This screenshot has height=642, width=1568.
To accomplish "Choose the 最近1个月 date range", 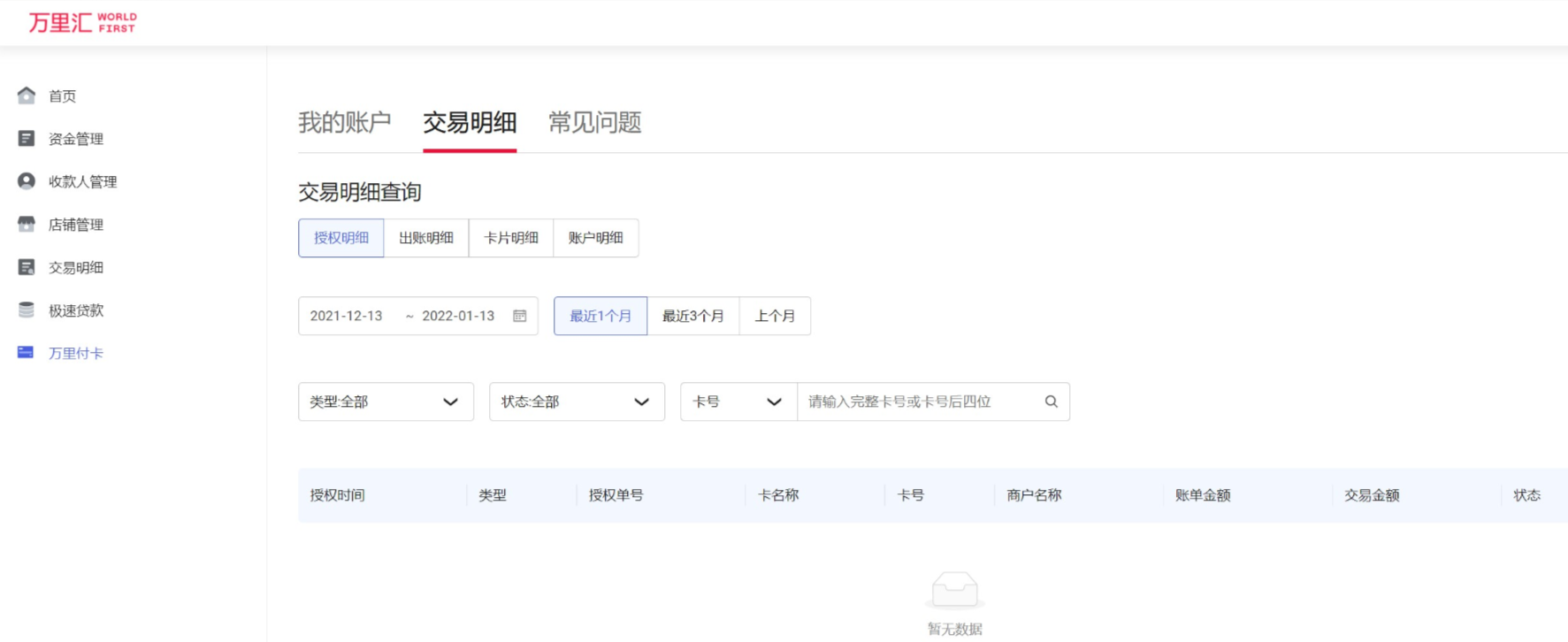I will tap(600, 316).
